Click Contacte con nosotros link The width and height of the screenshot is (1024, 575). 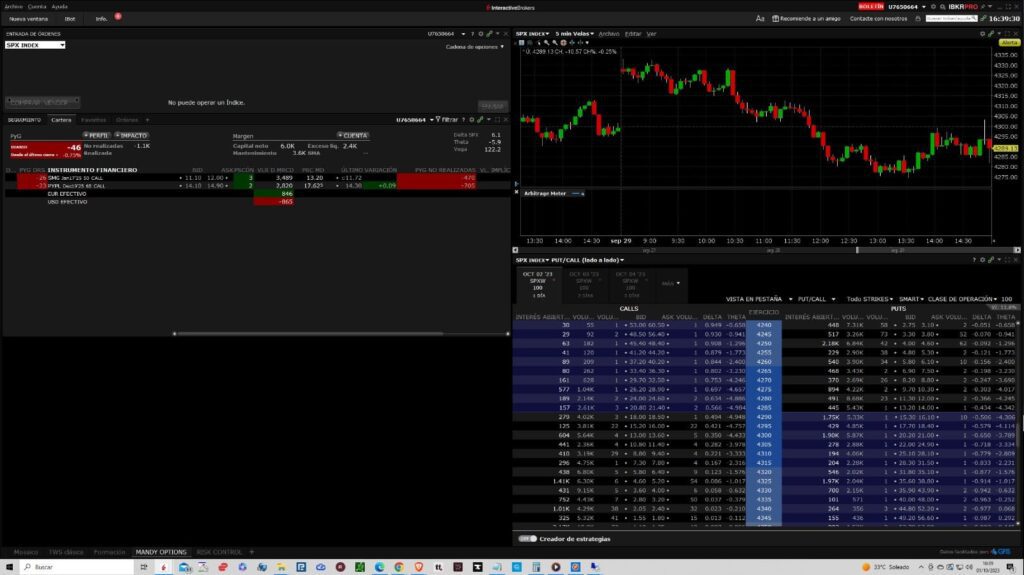pos(878,19)
